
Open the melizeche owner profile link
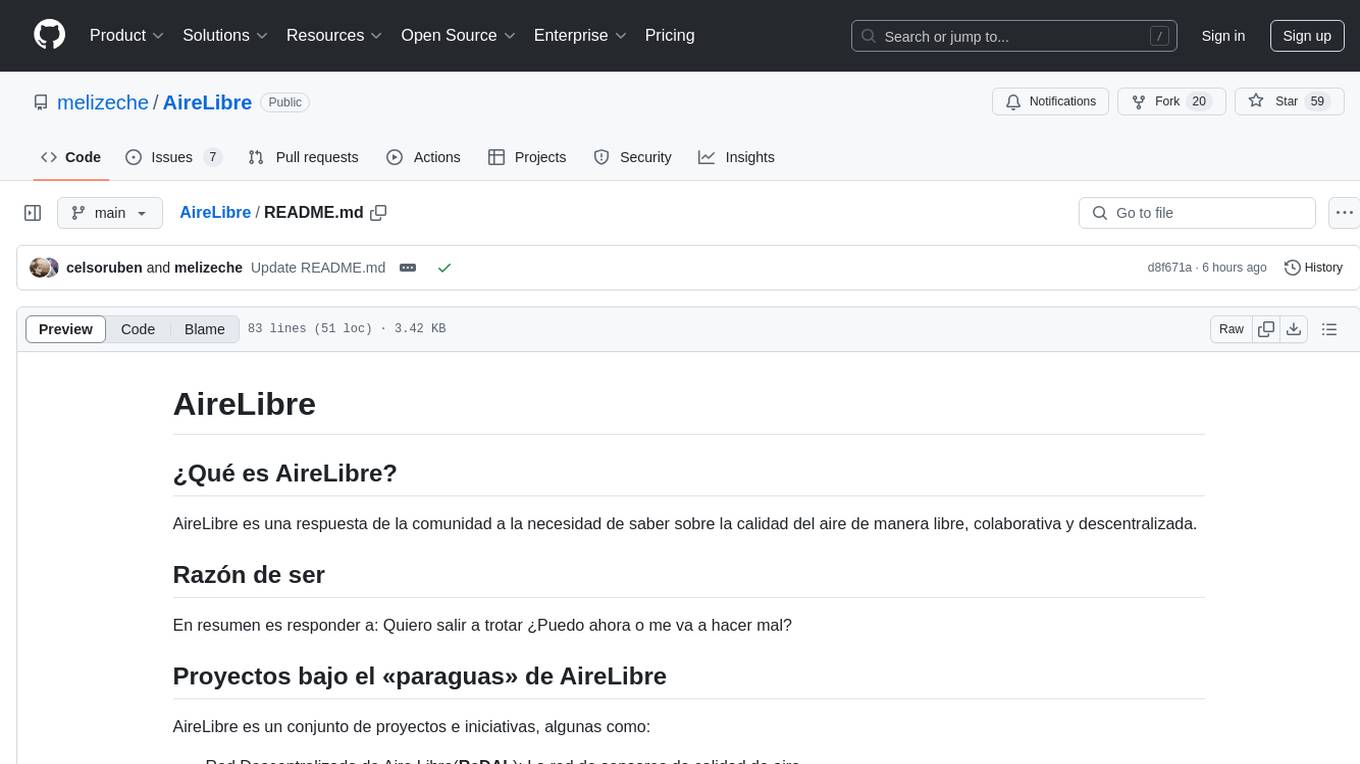pyautogui.click(x=103, y=102)
